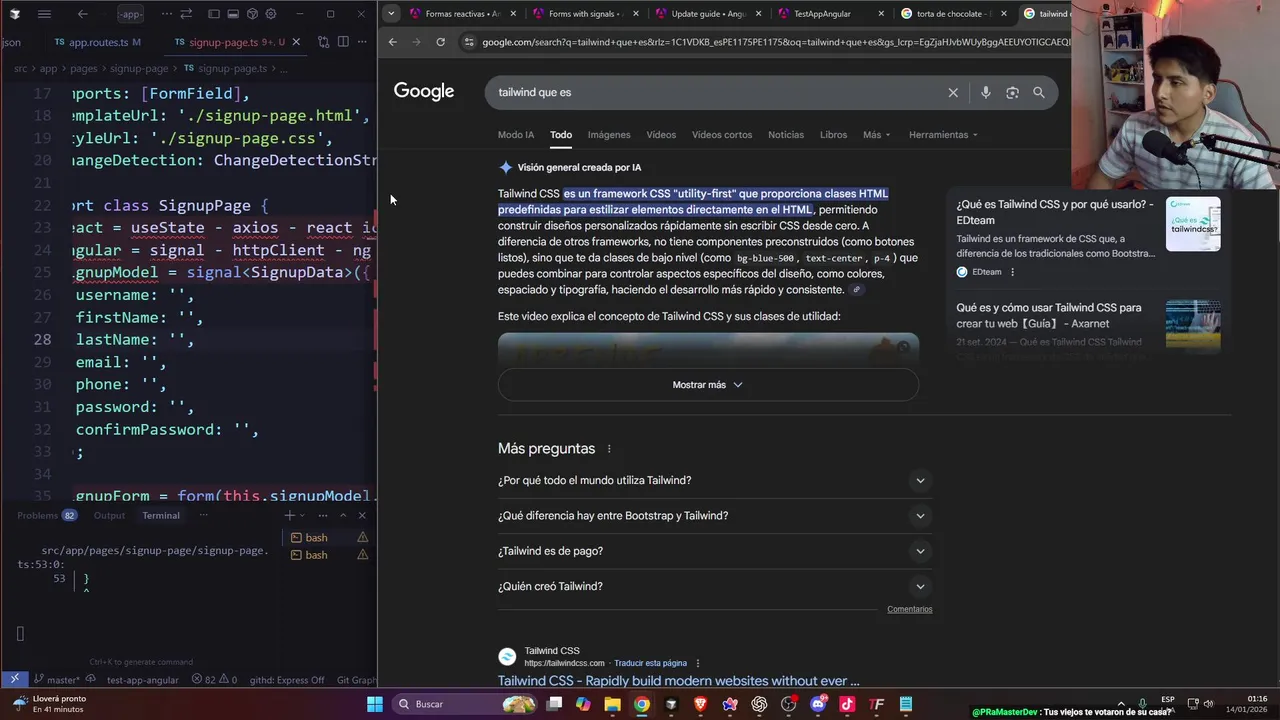Click 'githd: Express Off' status bar item
This screenshot has width=1280, height=720.
[287, 679]
